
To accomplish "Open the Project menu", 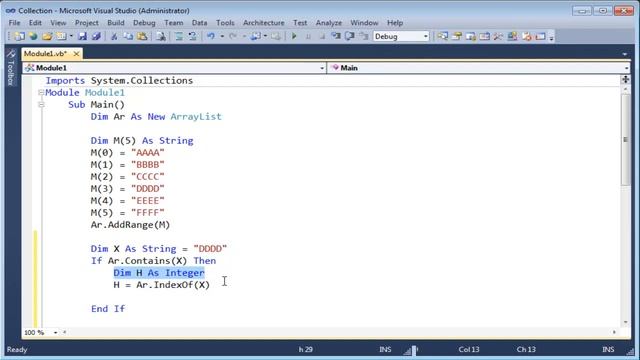I will (x=87, y=23).
